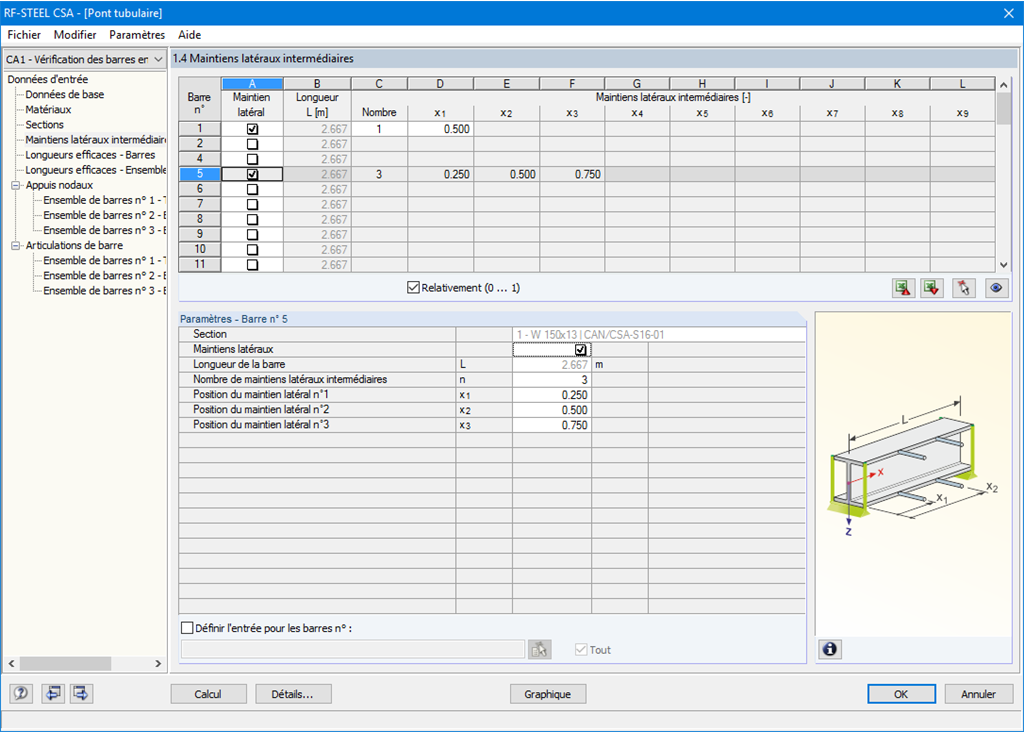1024x733 pixels.
Task: Click the Calcul button
Action: pyautogui.click(x=208, y=694)
